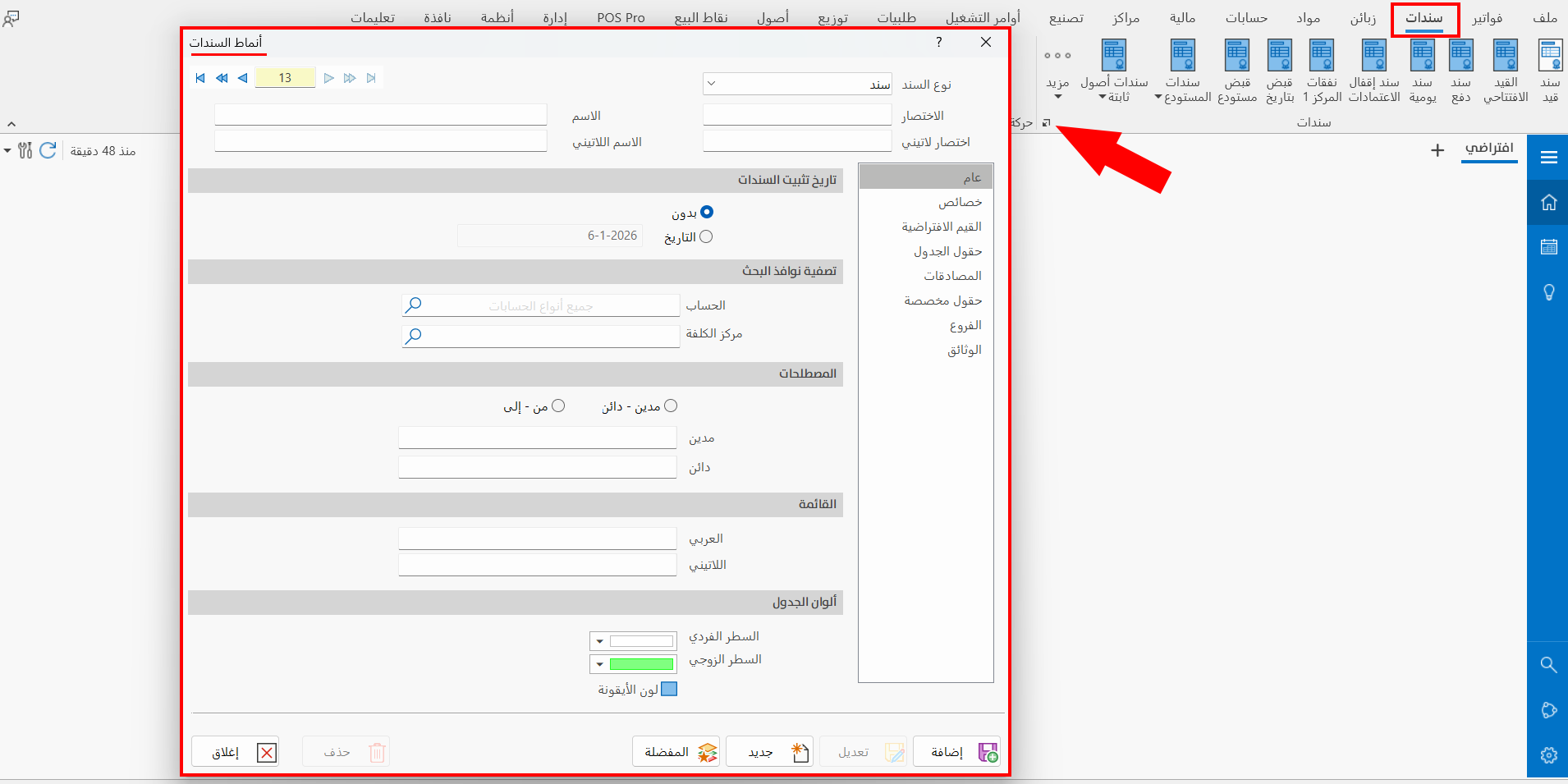The height and width of the screenshot is (784, 1568).
Task: Select the من - إلى radio option
Action: click(558, 406)
